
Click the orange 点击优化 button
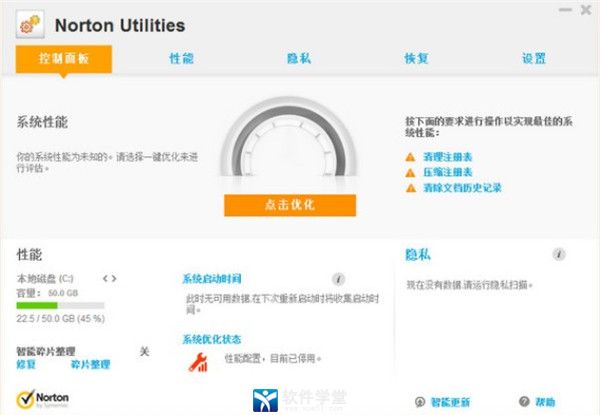[290, 205]
